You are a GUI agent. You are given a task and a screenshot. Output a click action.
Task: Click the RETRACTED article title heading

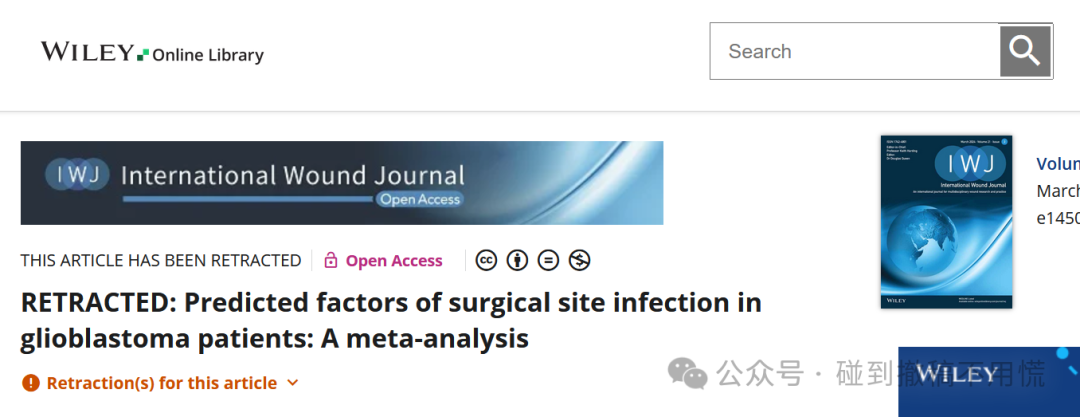coord(391,321)
